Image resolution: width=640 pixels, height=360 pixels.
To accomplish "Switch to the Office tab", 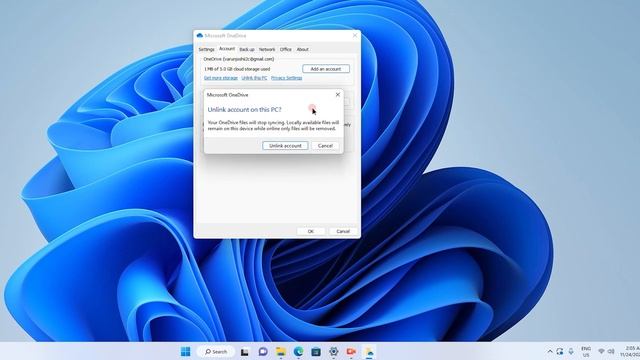I will [x=285, y=49].
